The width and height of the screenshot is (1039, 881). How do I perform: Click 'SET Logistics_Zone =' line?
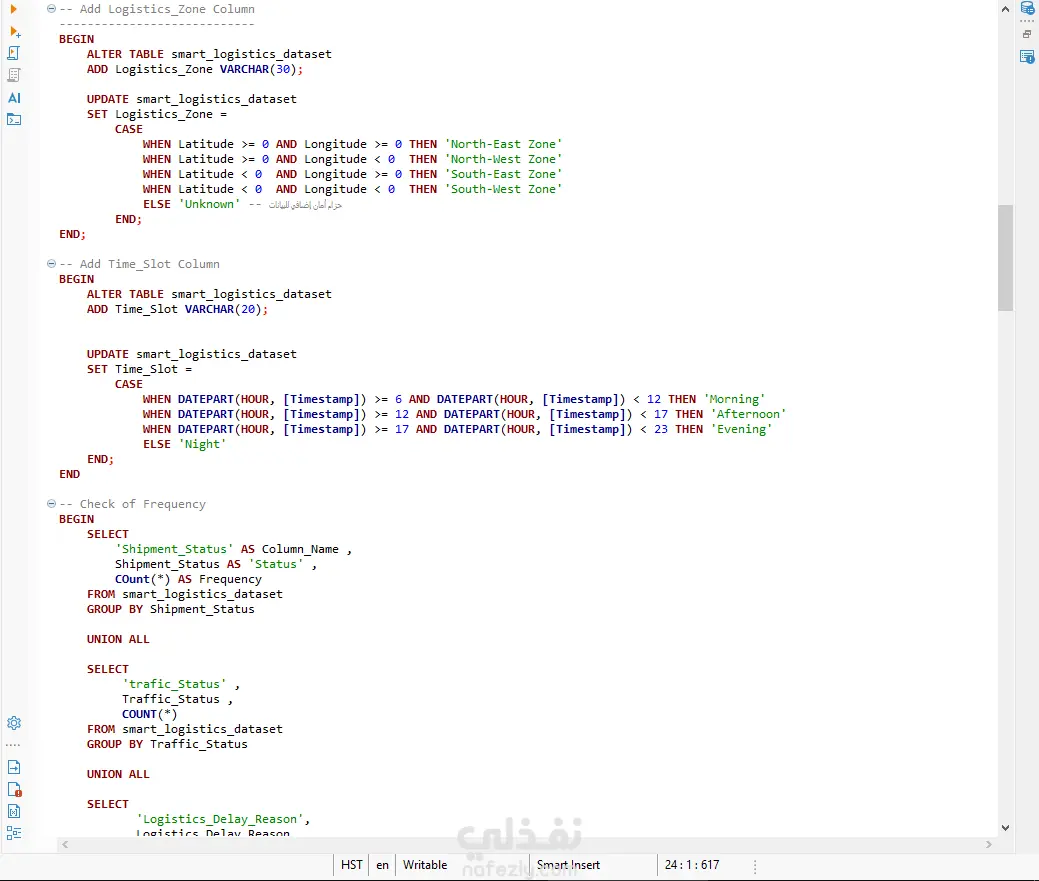(157, 115)
